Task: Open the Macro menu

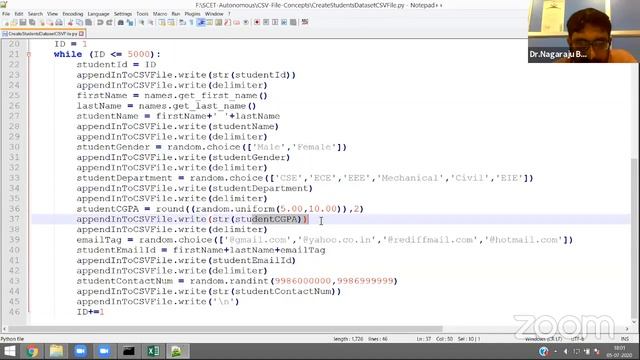Action: point(160,14)
